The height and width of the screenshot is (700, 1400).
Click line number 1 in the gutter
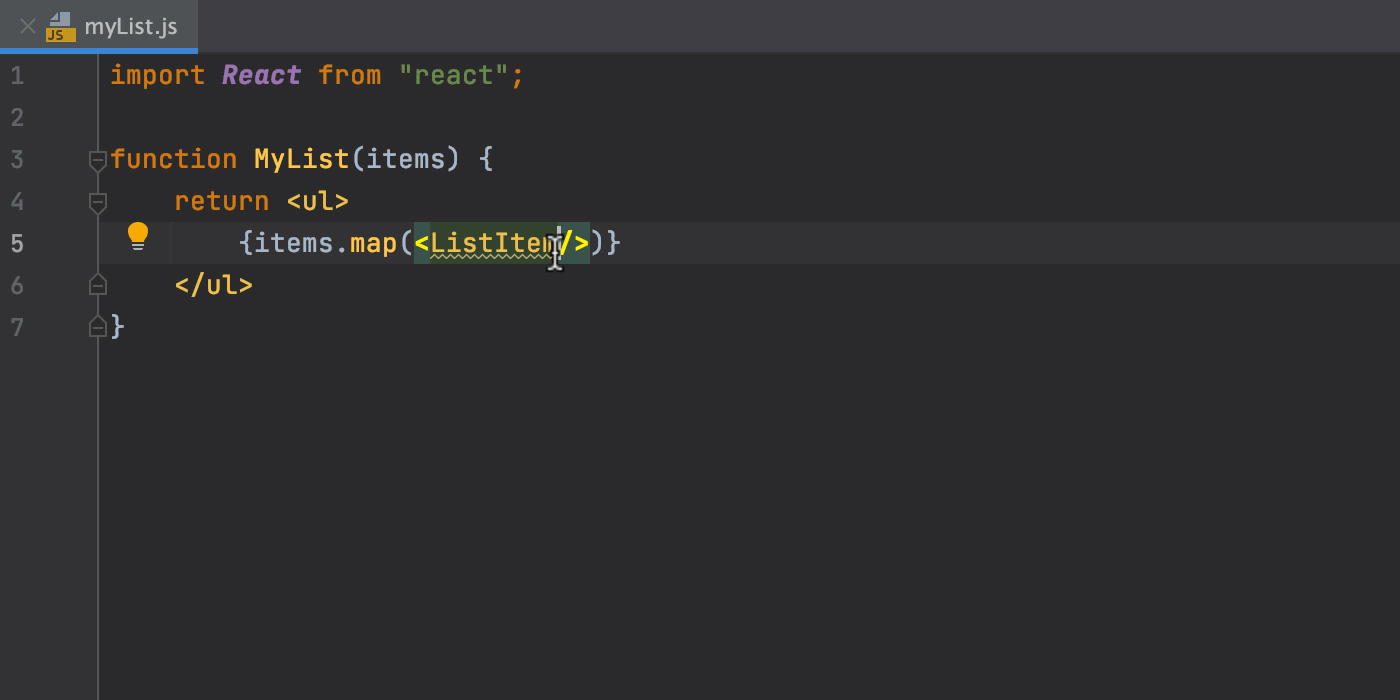coord(16,76)
